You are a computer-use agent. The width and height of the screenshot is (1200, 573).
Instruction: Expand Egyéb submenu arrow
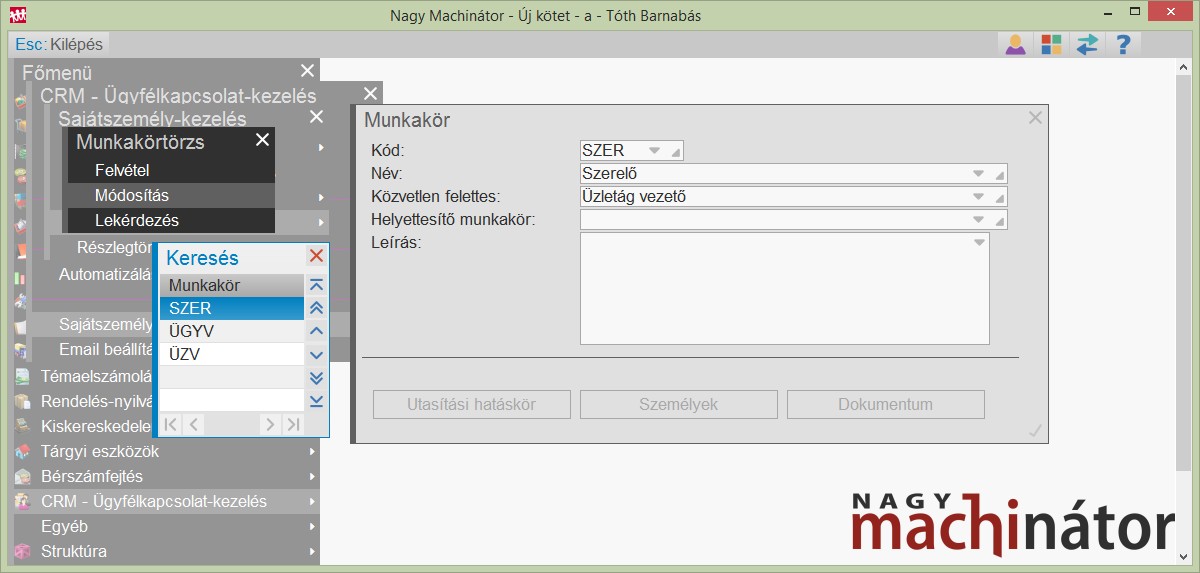click(x=312, y=527)
